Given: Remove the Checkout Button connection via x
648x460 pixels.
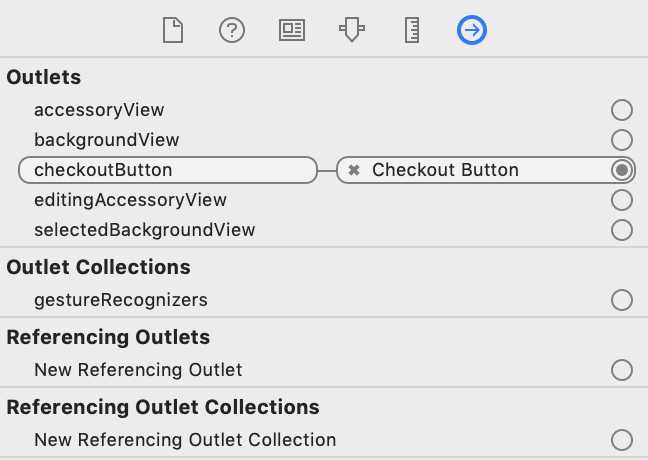Looking at the screenshot, I should tap(354, 170).
